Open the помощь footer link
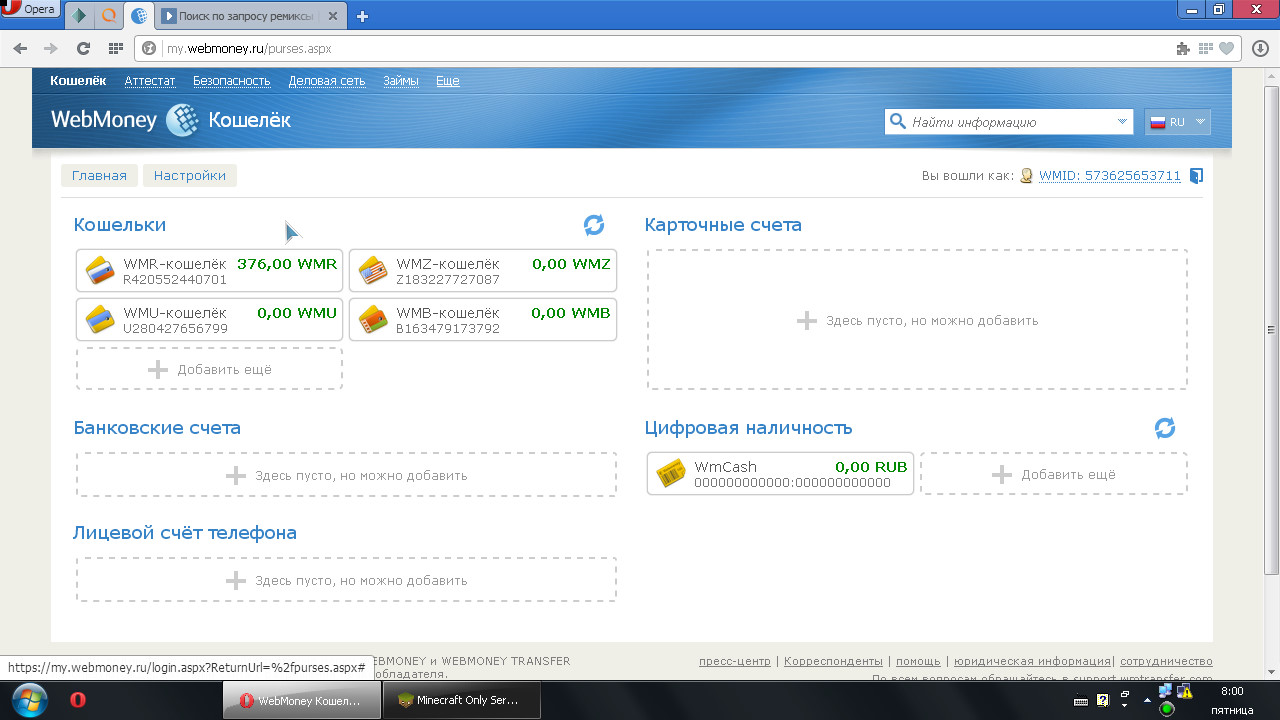The height and width of the screenshot is (720, 1280). pos(918,661)
